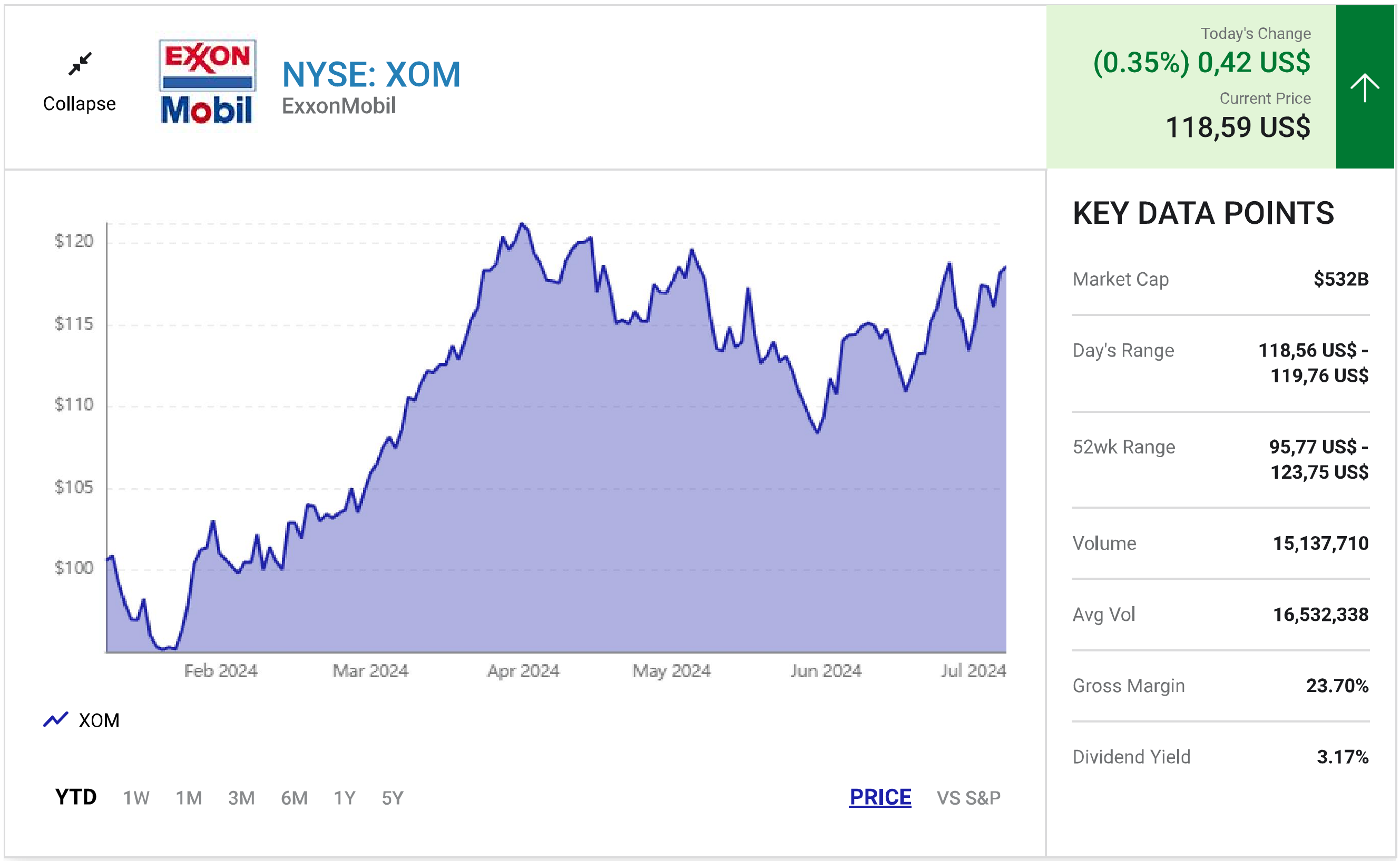The image size is (1400, 861).
Task: Click the ExxonMobil logo image
Action: tap(207, 82)
